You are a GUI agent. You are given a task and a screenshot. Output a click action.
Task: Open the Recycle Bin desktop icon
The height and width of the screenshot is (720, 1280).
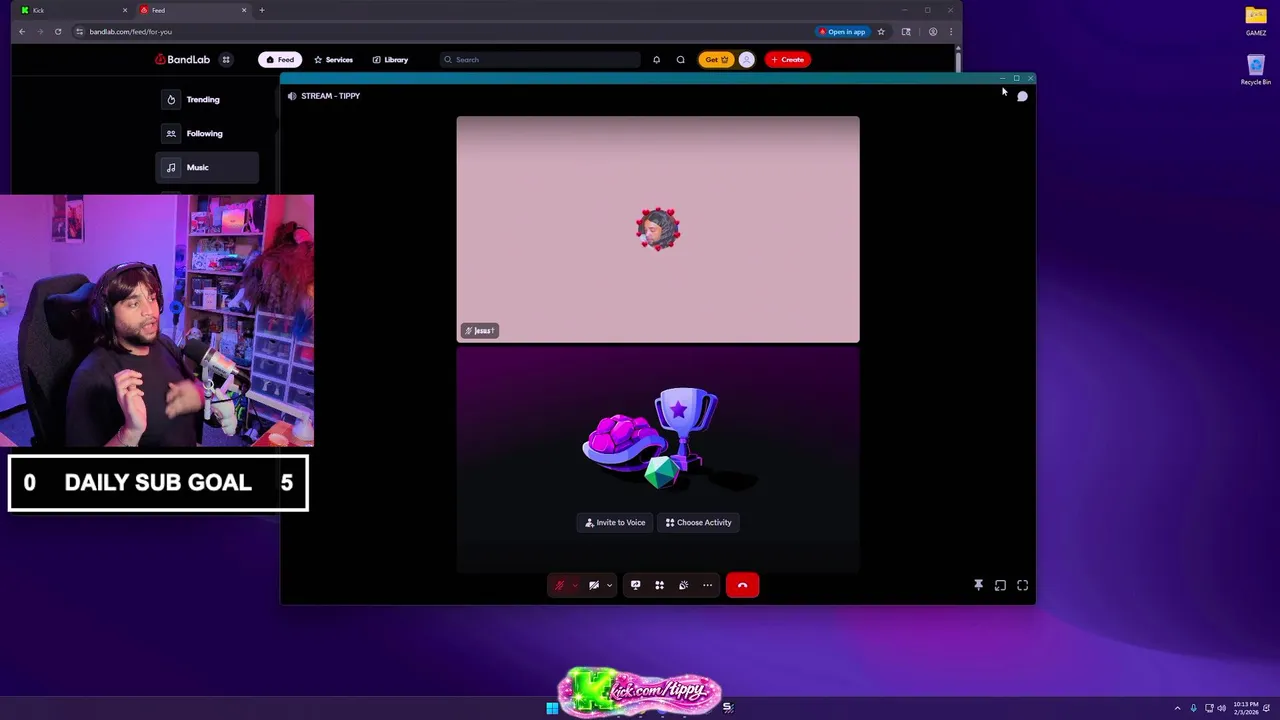pyautogui.click(x=1256, y=70)
